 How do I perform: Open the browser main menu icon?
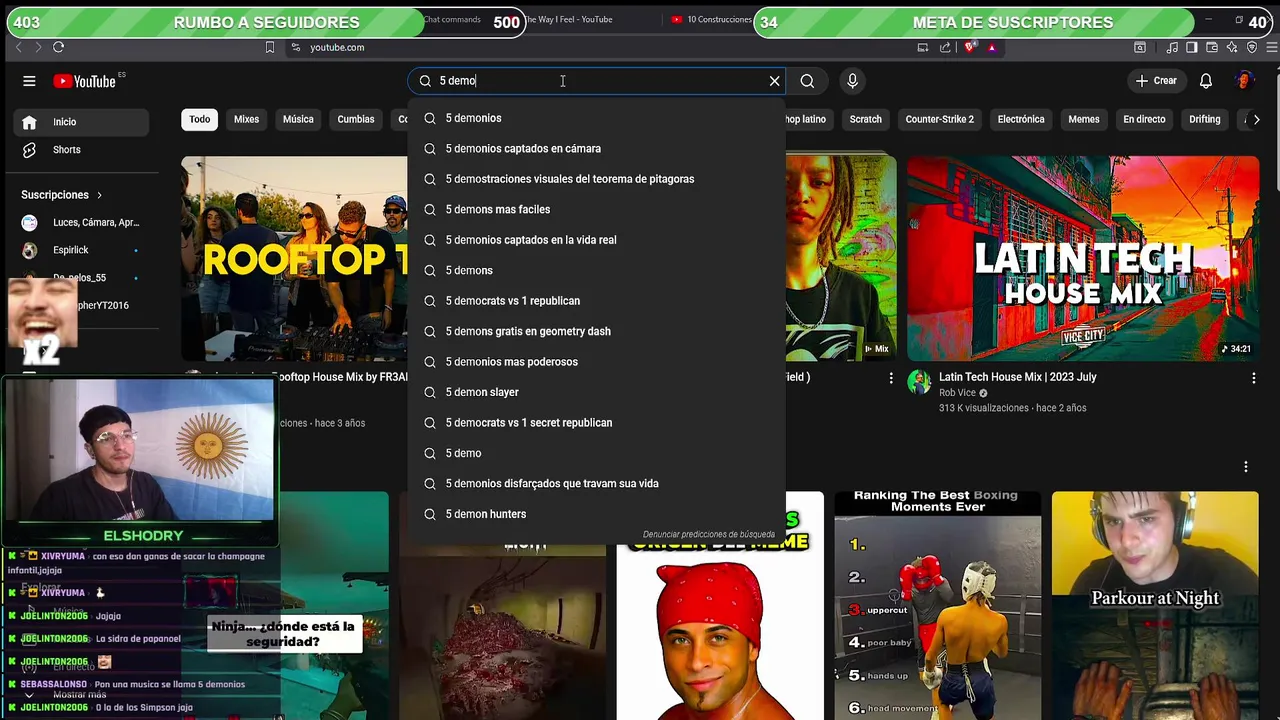click(1271, 47)
